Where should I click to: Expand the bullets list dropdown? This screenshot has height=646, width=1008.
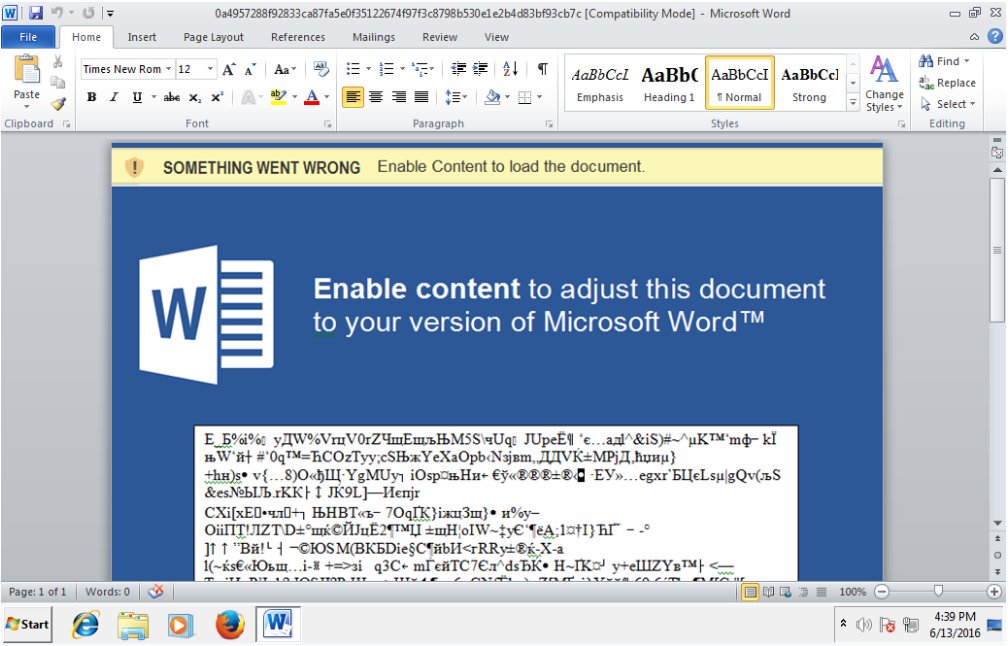368,69
